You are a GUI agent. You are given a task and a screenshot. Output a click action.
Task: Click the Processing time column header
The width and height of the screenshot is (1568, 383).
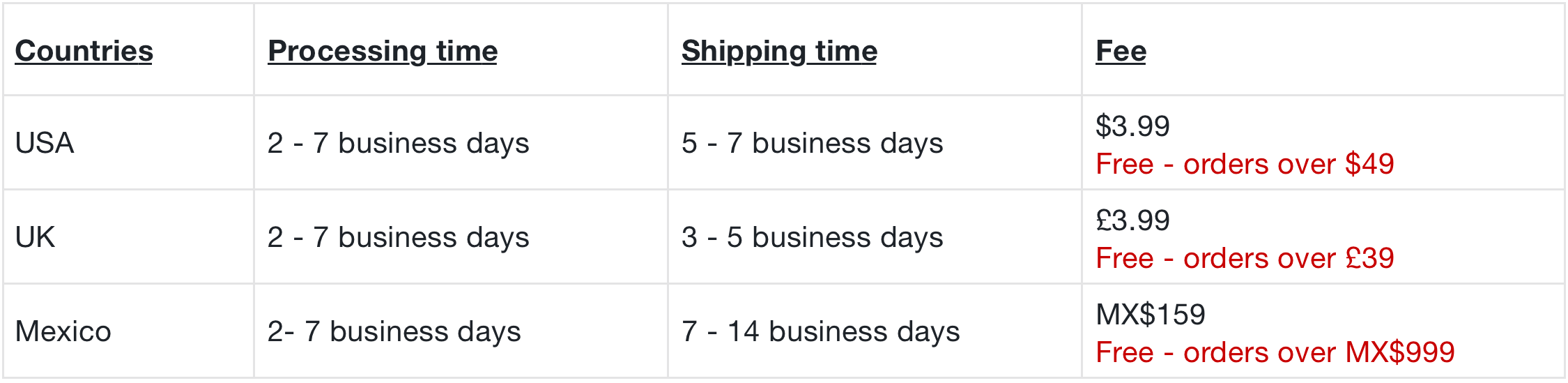pyautogui.click(x=383, y=51)
